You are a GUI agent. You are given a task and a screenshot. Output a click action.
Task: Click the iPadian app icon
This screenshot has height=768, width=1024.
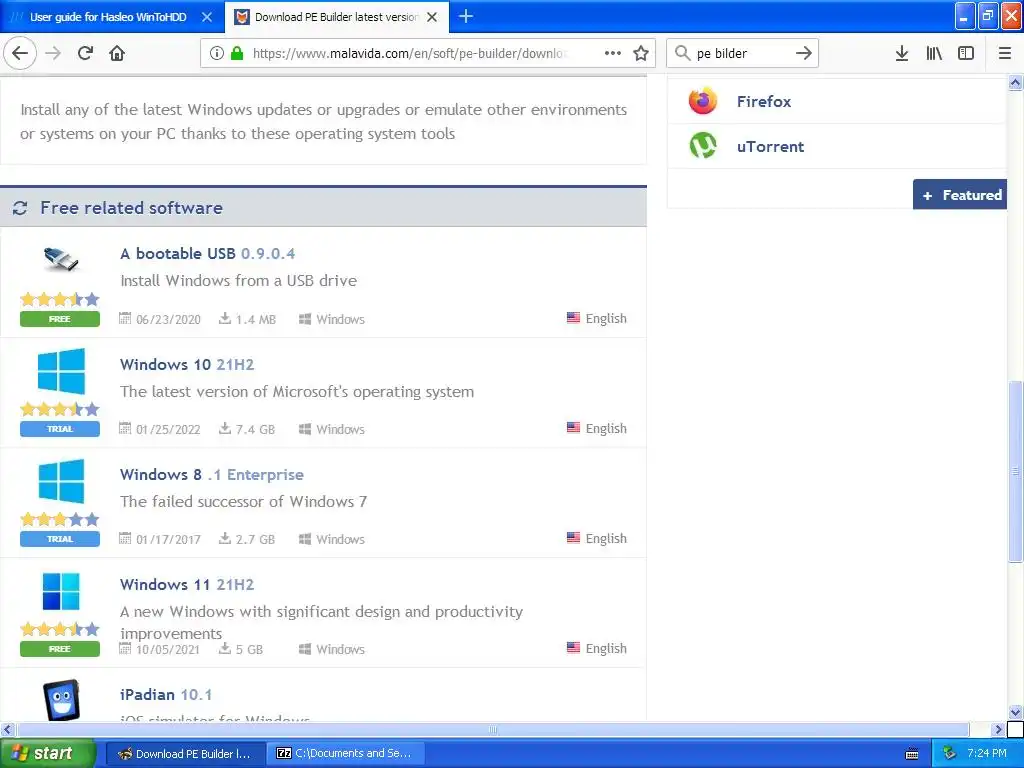[x=61, y=700]
